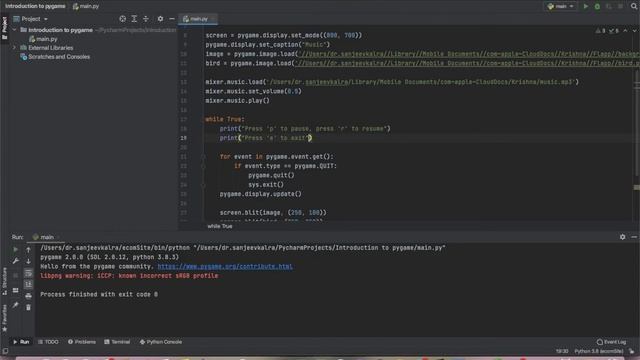Start debugging with the green bug icon
The width and height of the screenshot is (640, 360).
tap(597, 6)
